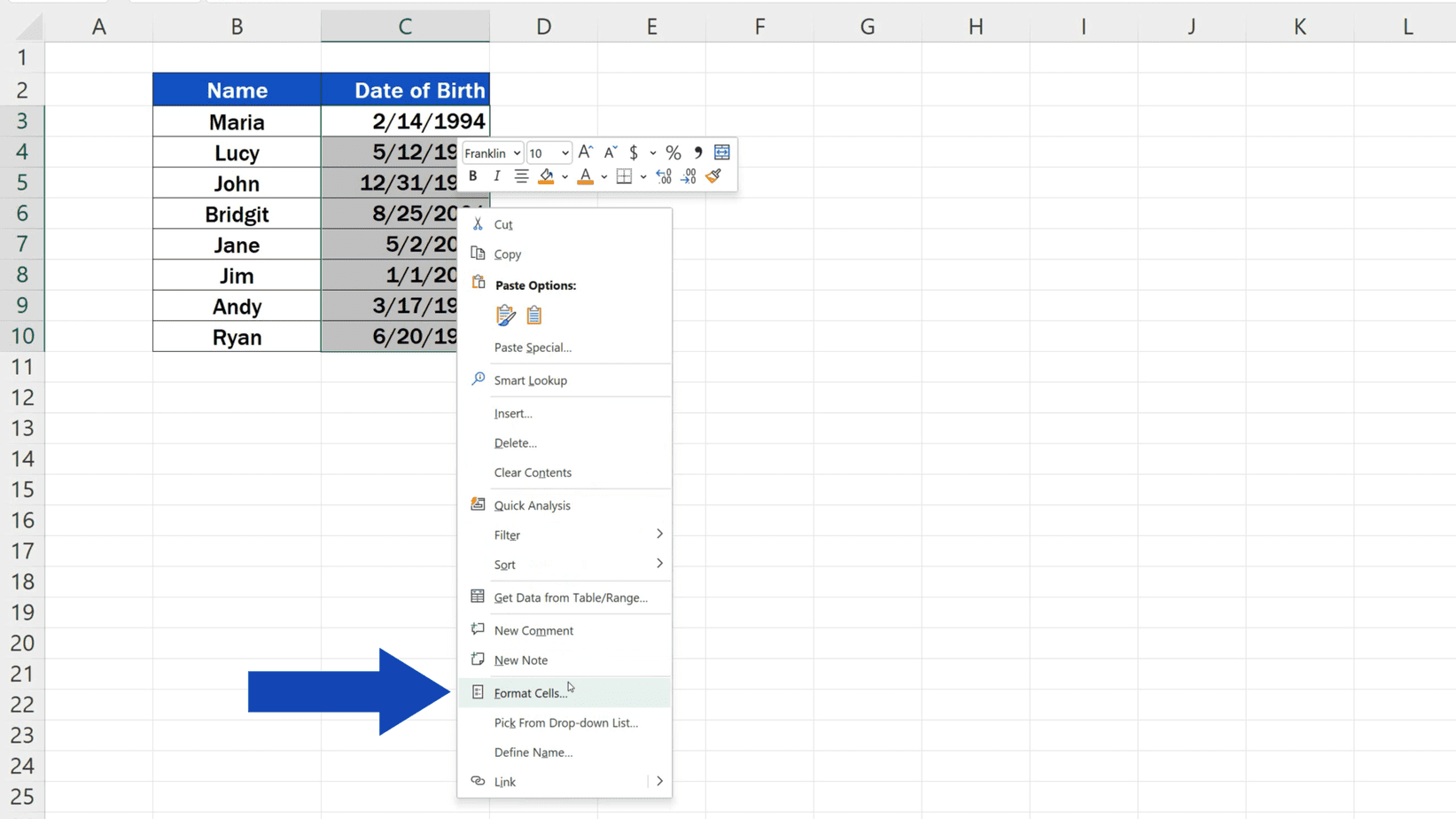This screenshot has height=819, width=1456.
Task: Toggle italic formatting in mini toolbar
Action: click(x=497, y=175)
